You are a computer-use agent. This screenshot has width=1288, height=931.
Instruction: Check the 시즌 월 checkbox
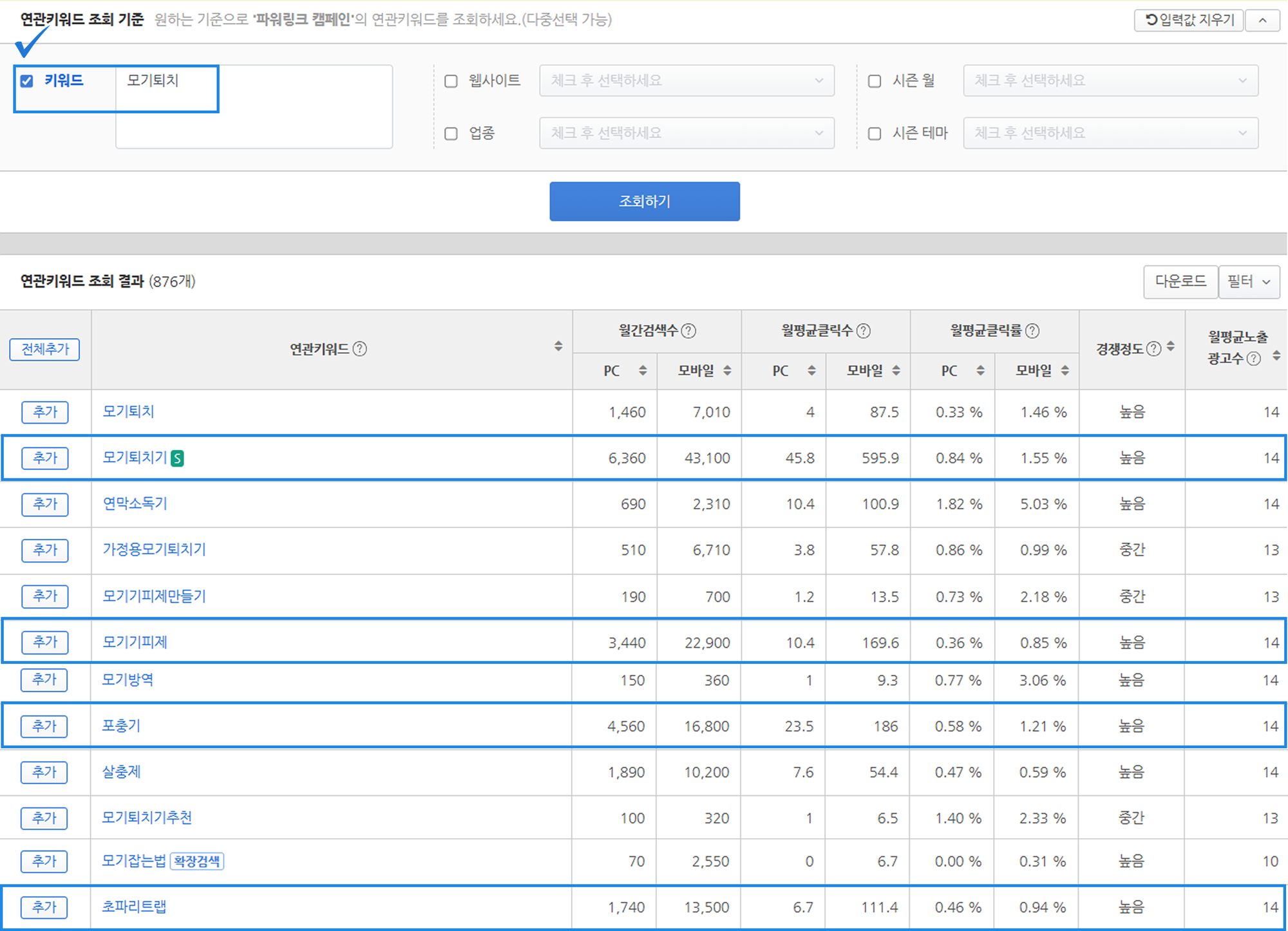874,80
